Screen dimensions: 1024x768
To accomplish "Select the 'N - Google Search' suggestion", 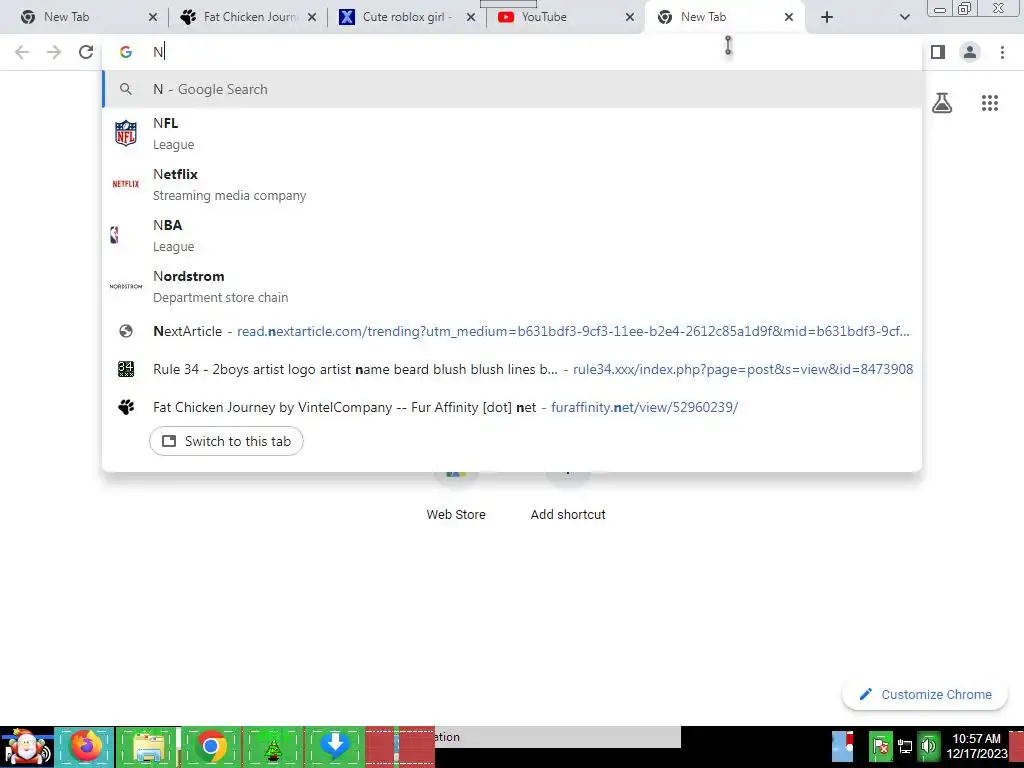I will [512, 89].
